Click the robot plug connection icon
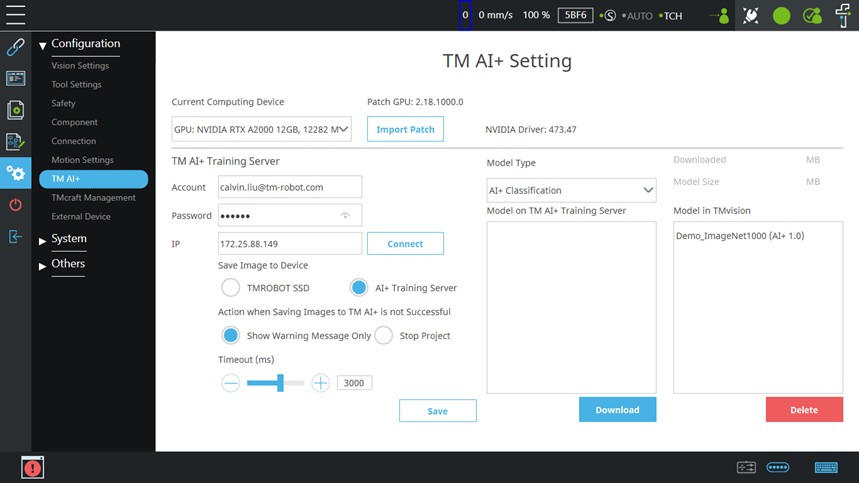Image resolution: width=859 pixels, height=483 pixels. (x=751, y=15)
